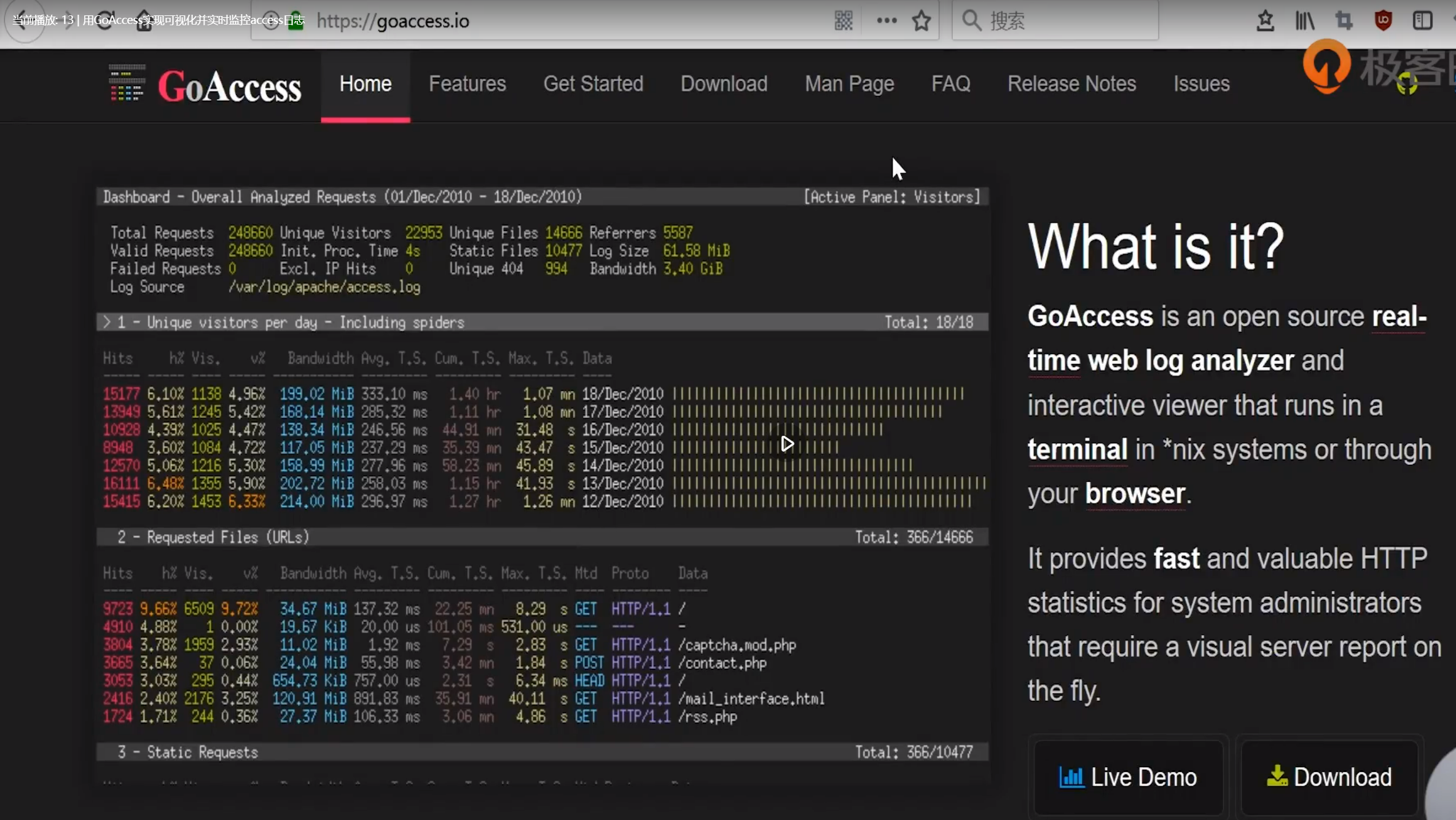
Task: Click the '/mail_interface.html' entry
Action: (751, 698)
